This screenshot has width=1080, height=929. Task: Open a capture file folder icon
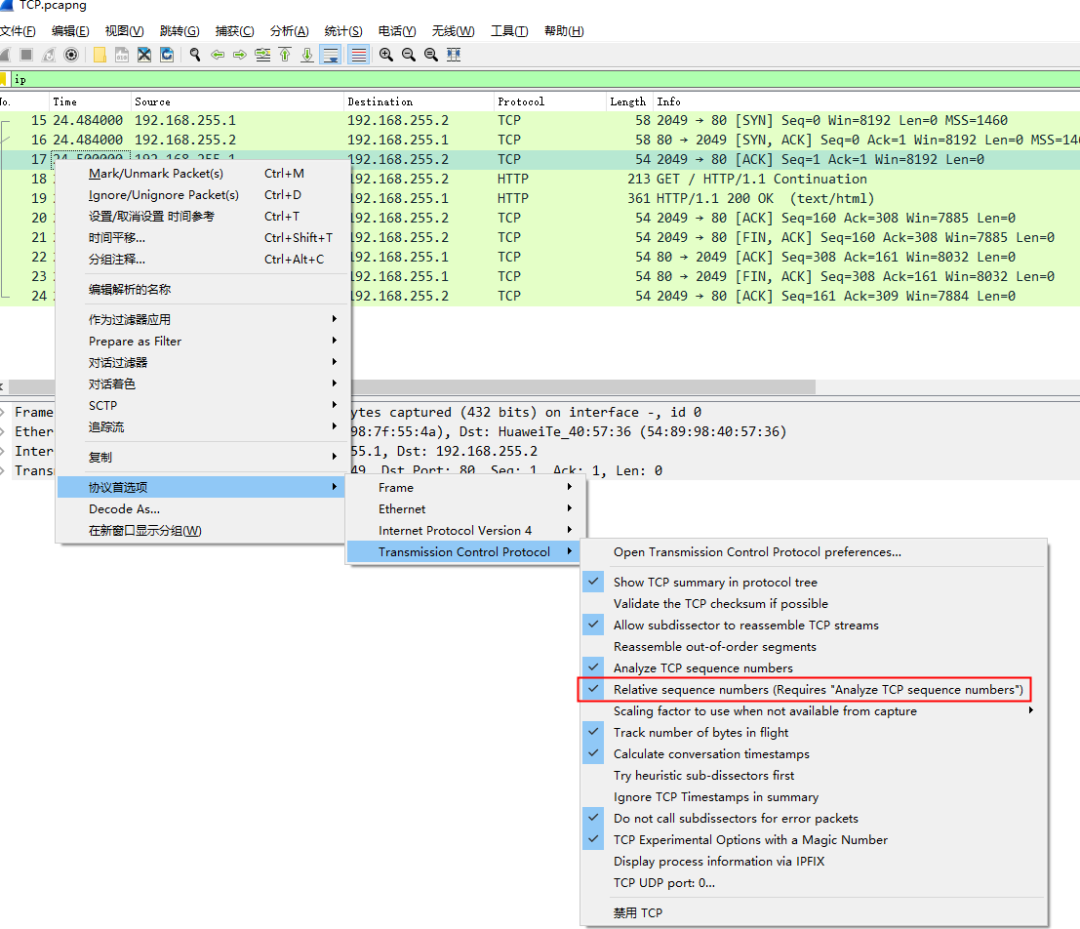(x=100, y=54)
